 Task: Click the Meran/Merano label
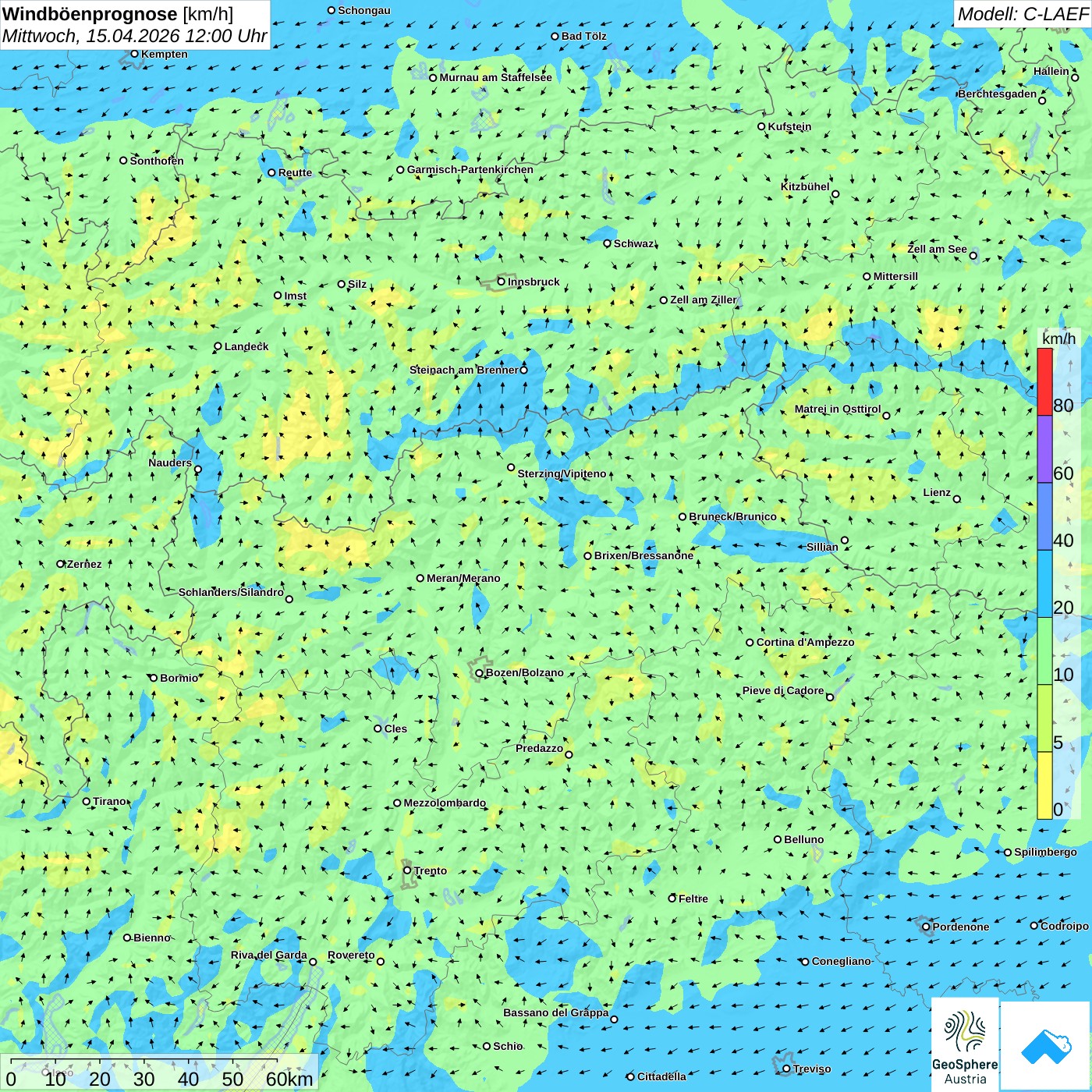463,578
